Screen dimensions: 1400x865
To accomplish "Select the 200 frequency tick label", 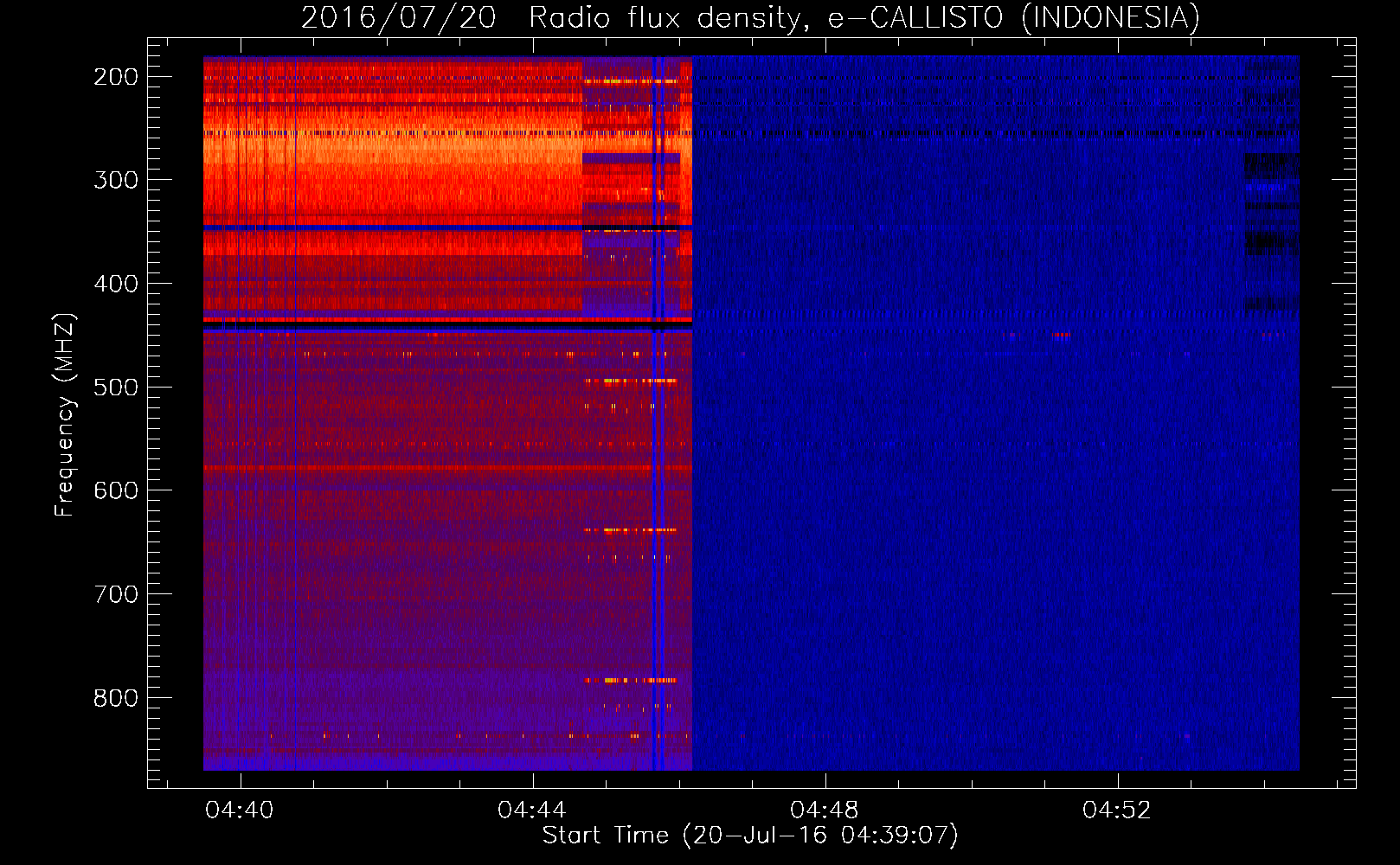I will 116,77.
